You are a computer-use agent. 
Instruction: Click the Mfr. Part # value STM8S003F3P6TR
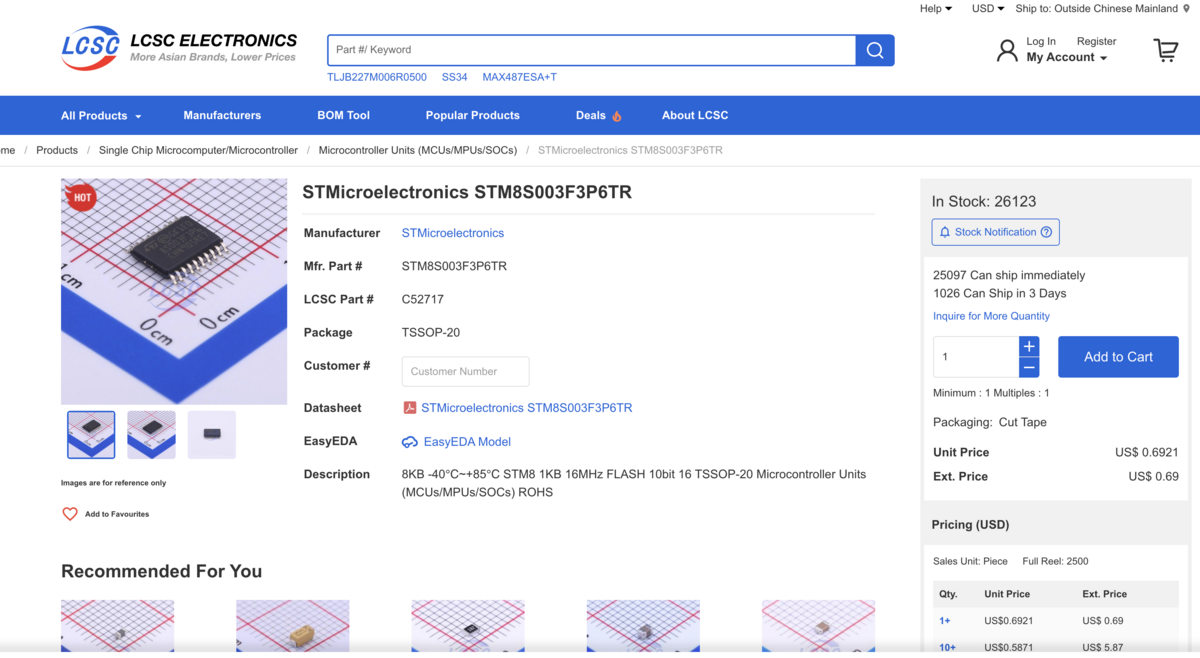coord(454,266)
